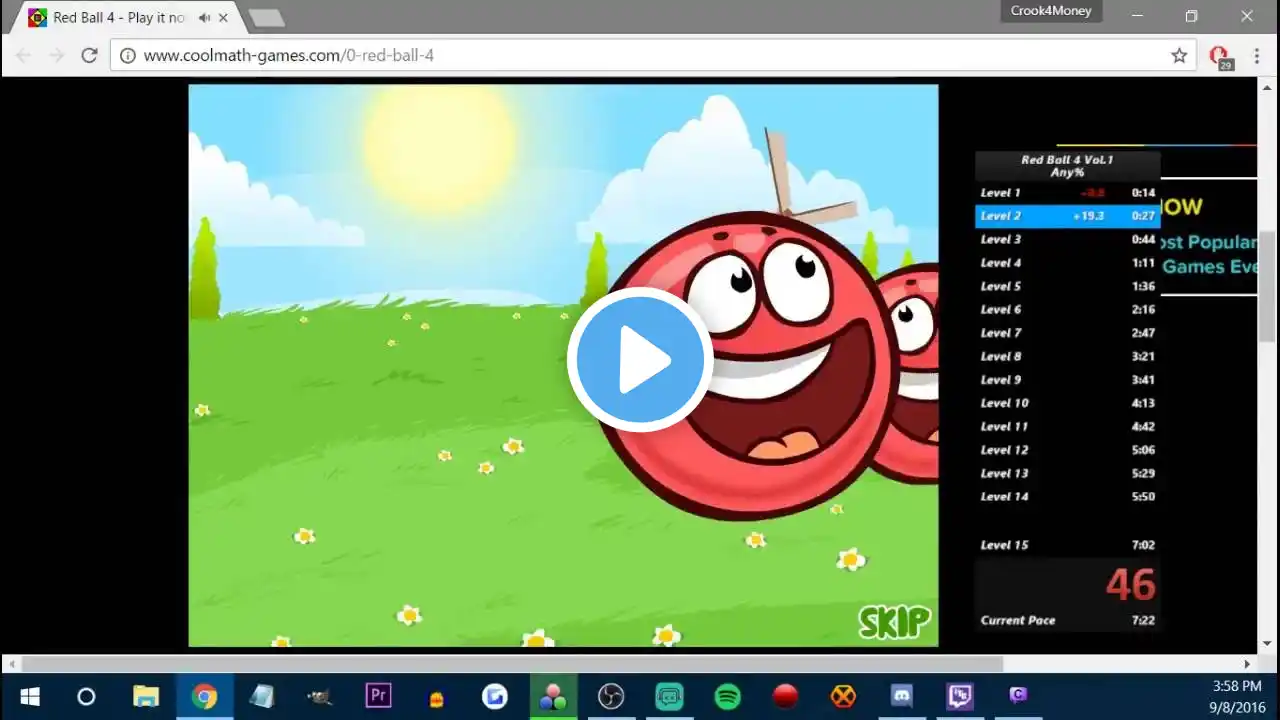Image resolution: width=1280 pixels, height=720 pixels.
Task: Open the red extension icon with badge
Action: coord(1219,57)
